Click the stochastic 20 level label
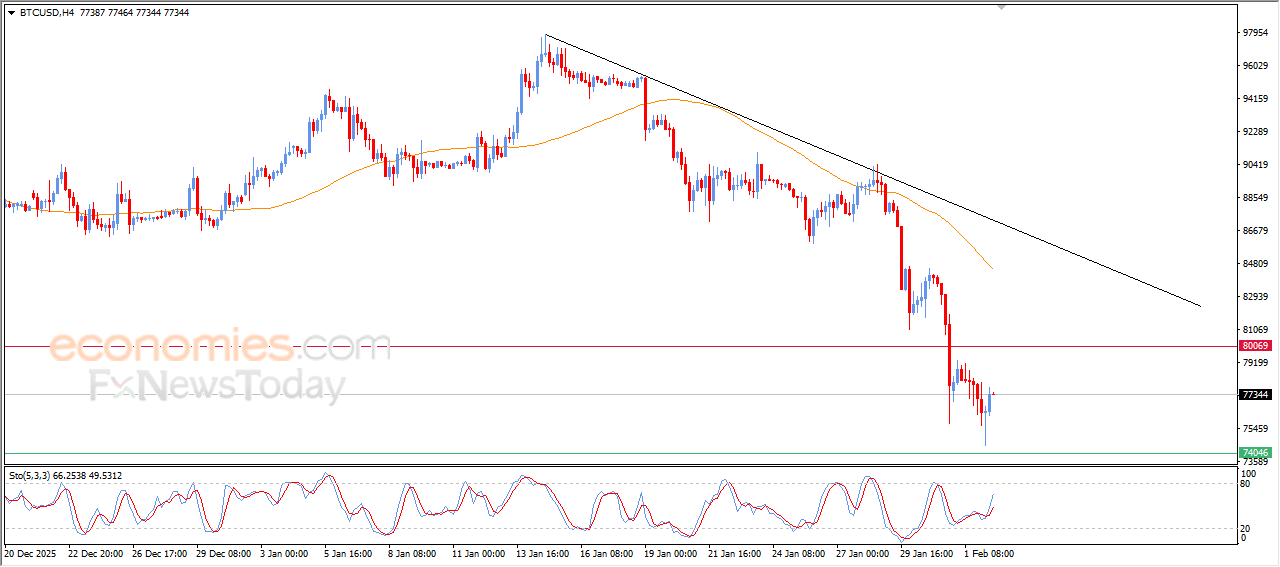 click(1246, 528)
